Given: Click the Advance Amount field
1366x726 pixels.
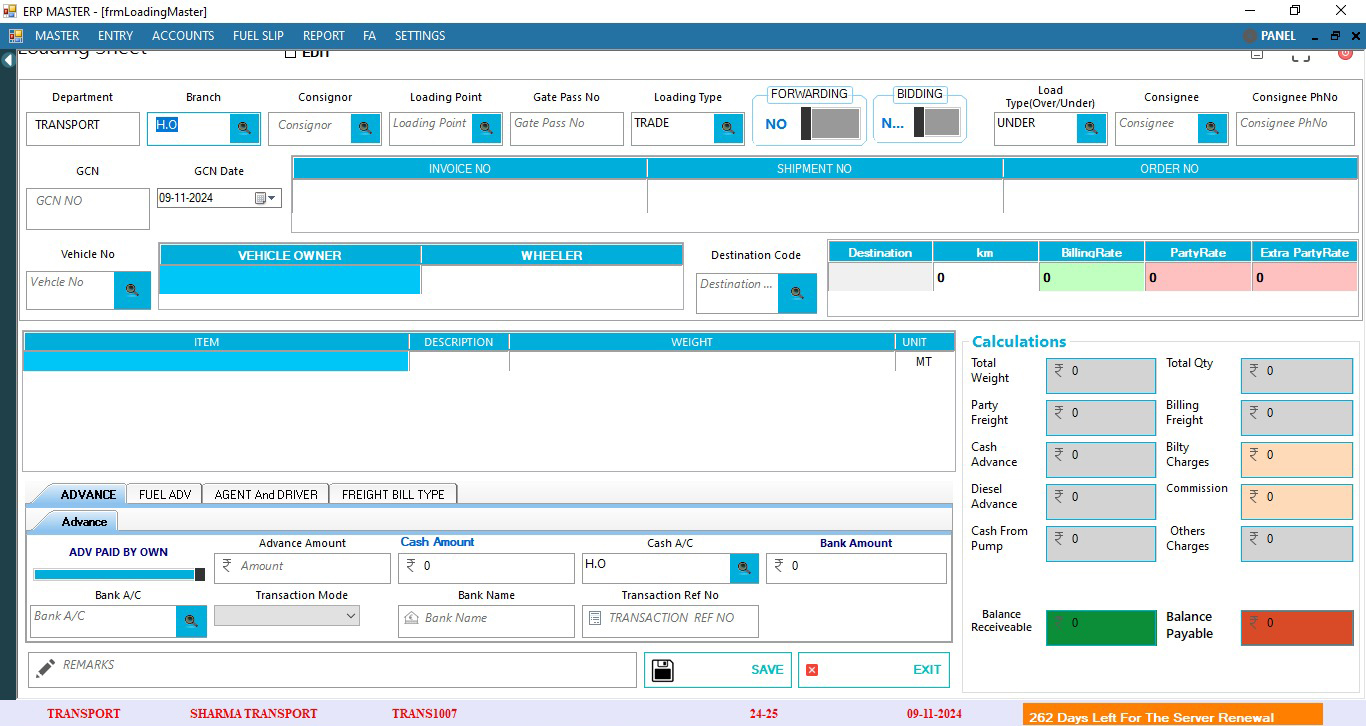Looking at the screenshot, I should click(302, 568).
